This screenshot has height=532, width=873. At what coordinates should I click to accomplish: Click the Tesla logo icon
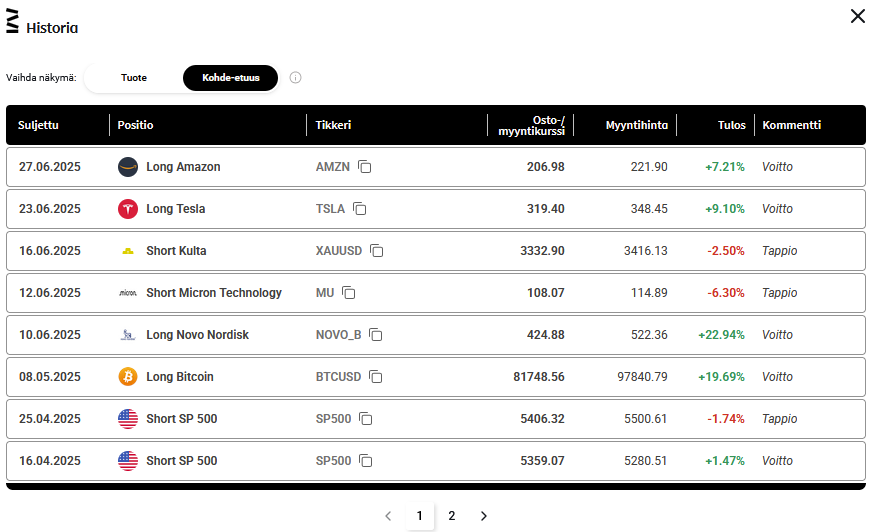click(x=128, y=209)
